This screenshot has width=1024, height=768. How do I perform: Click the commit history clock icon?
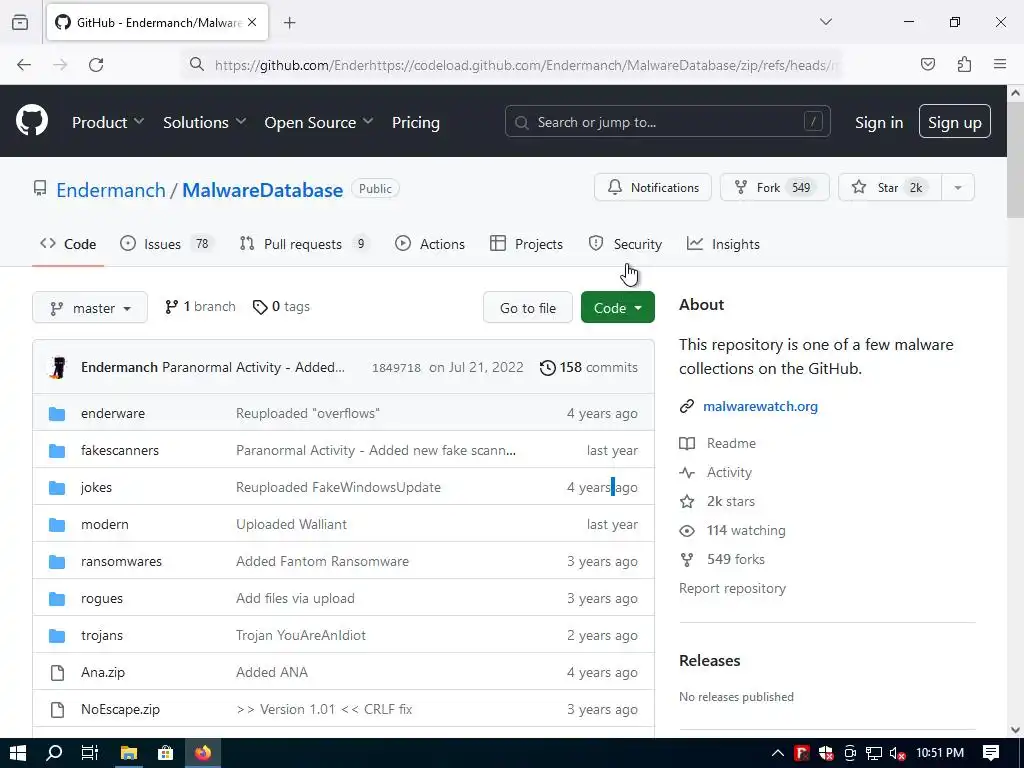click(x=548, y=368)
